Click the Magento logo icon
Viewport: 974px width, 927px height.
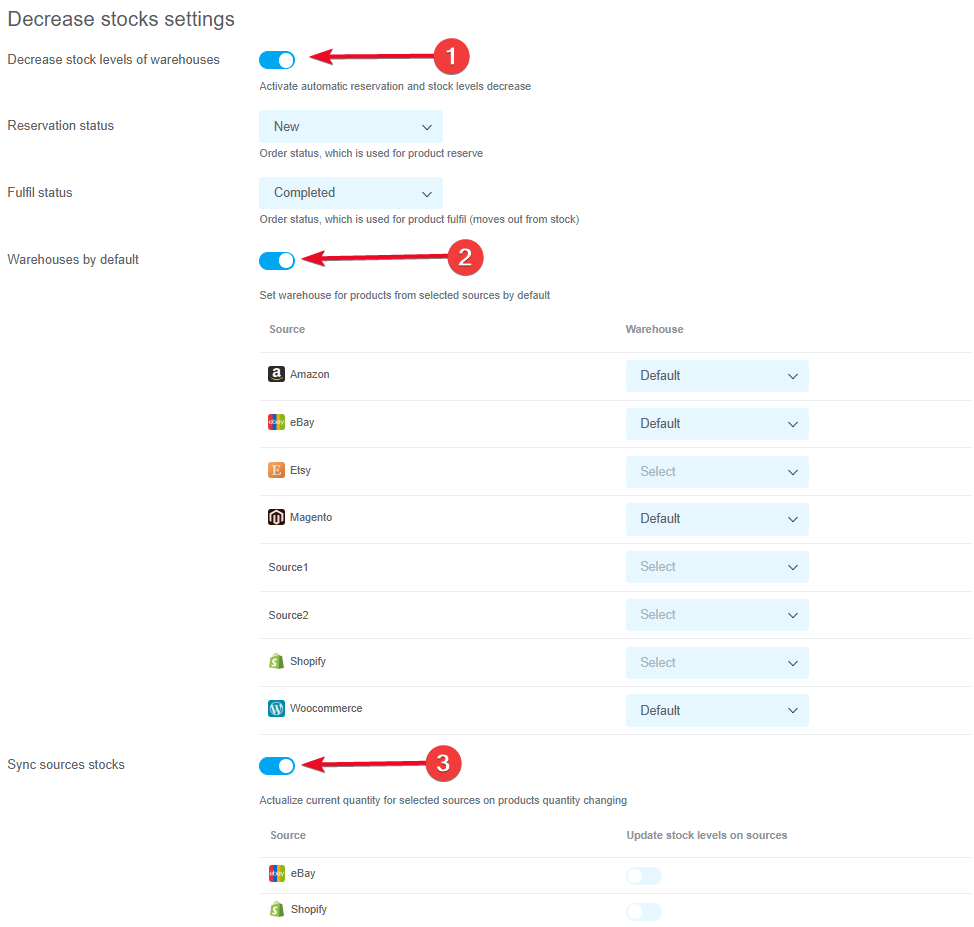[x=276, y=517]
